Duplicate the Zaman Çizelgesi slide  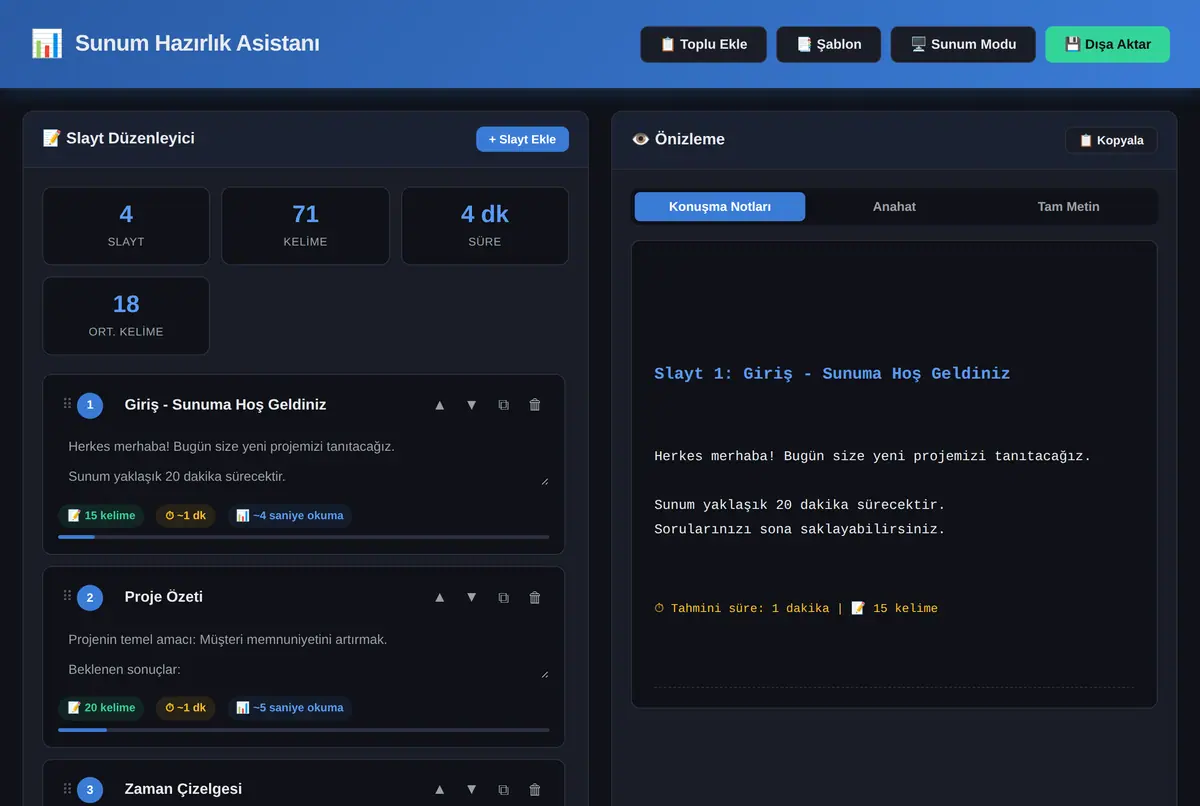503,789
